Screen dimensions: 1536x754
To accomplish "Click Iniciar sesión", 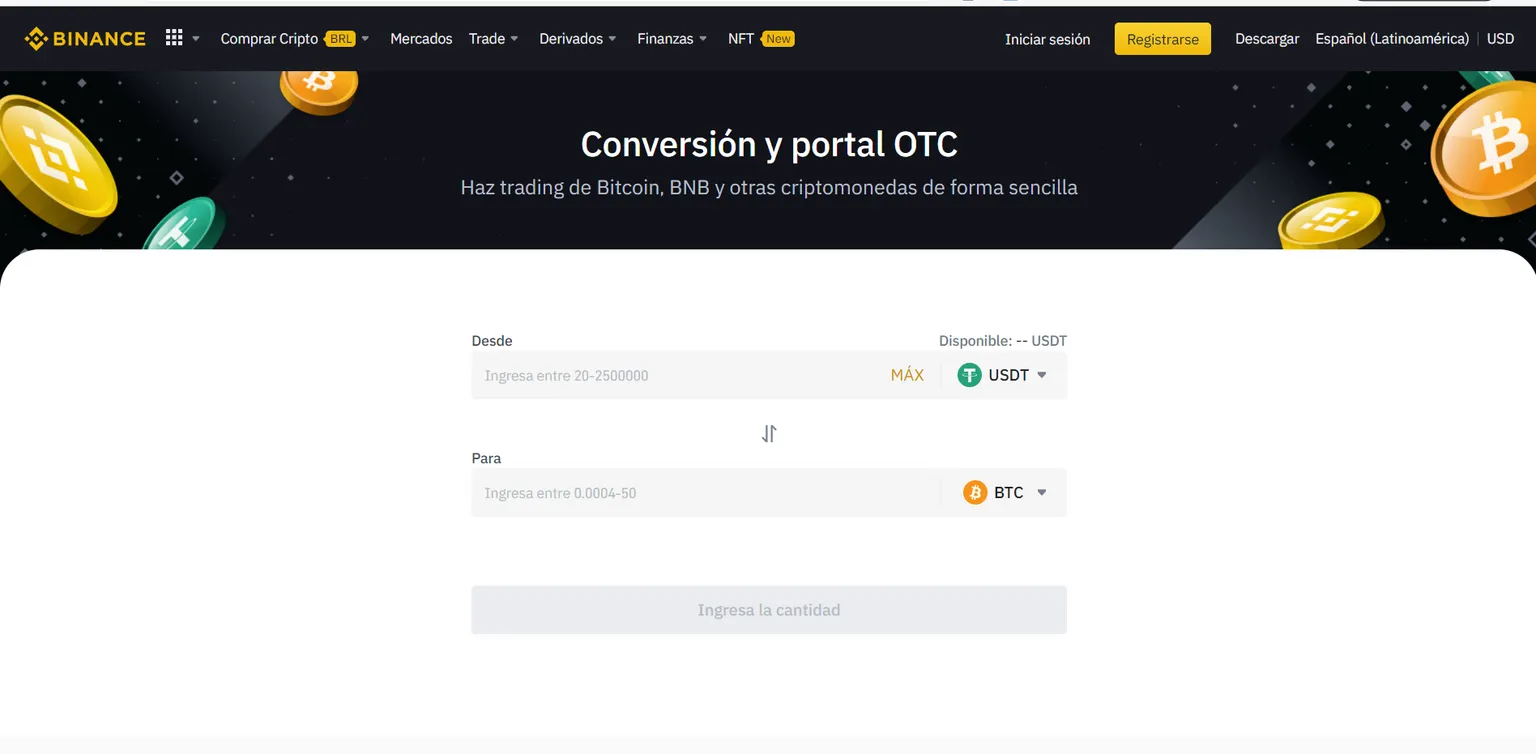I will coord(1047,39).
